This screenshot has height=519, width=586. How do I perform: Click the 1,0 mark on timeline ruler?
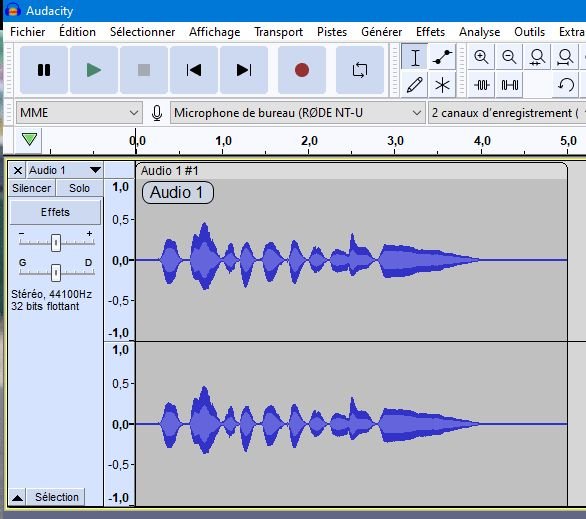pyautogui.click(x=223, y=141)
